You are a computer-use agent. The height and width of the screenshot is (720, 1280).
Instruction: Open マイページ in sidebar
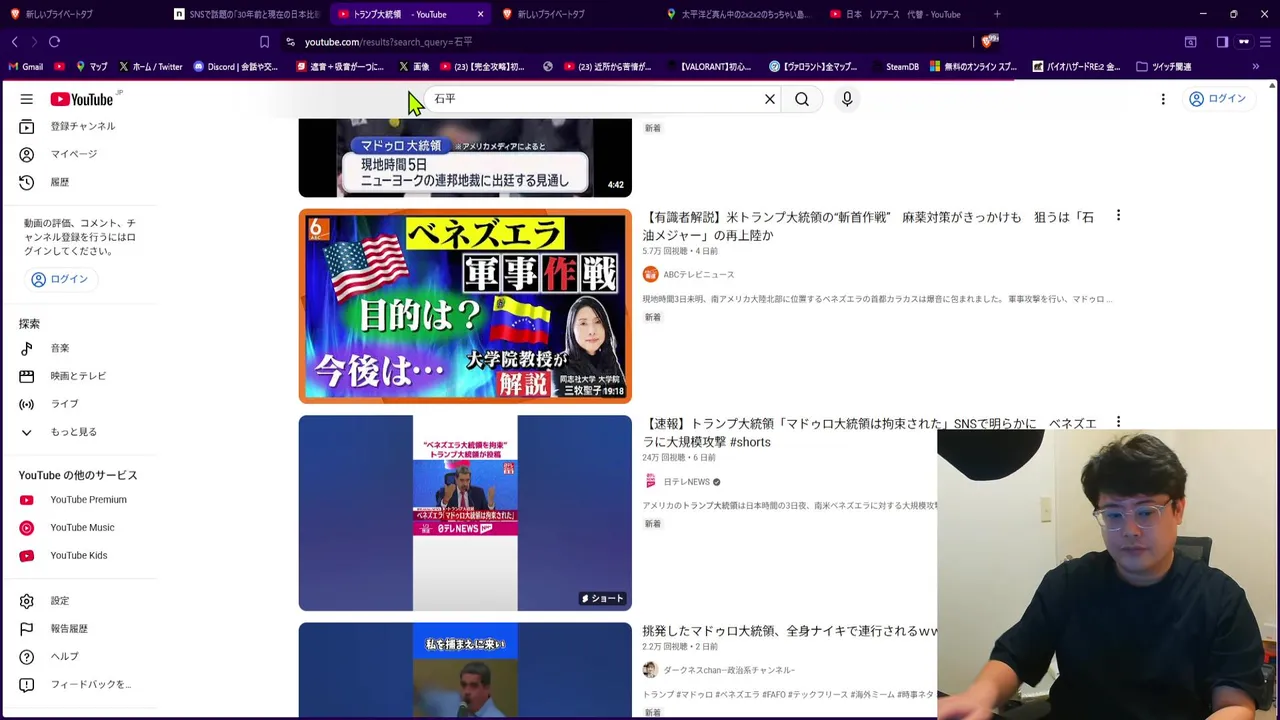80,154
